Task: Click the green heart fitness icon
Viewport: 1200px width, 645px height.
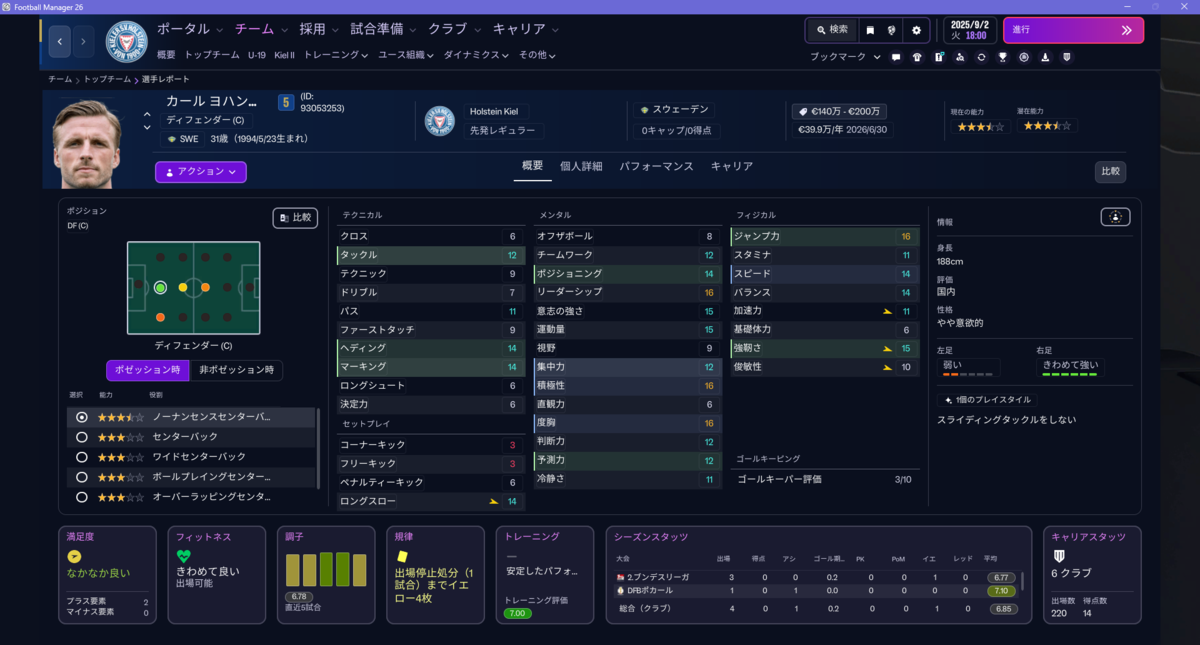Action: click(183, 556)
